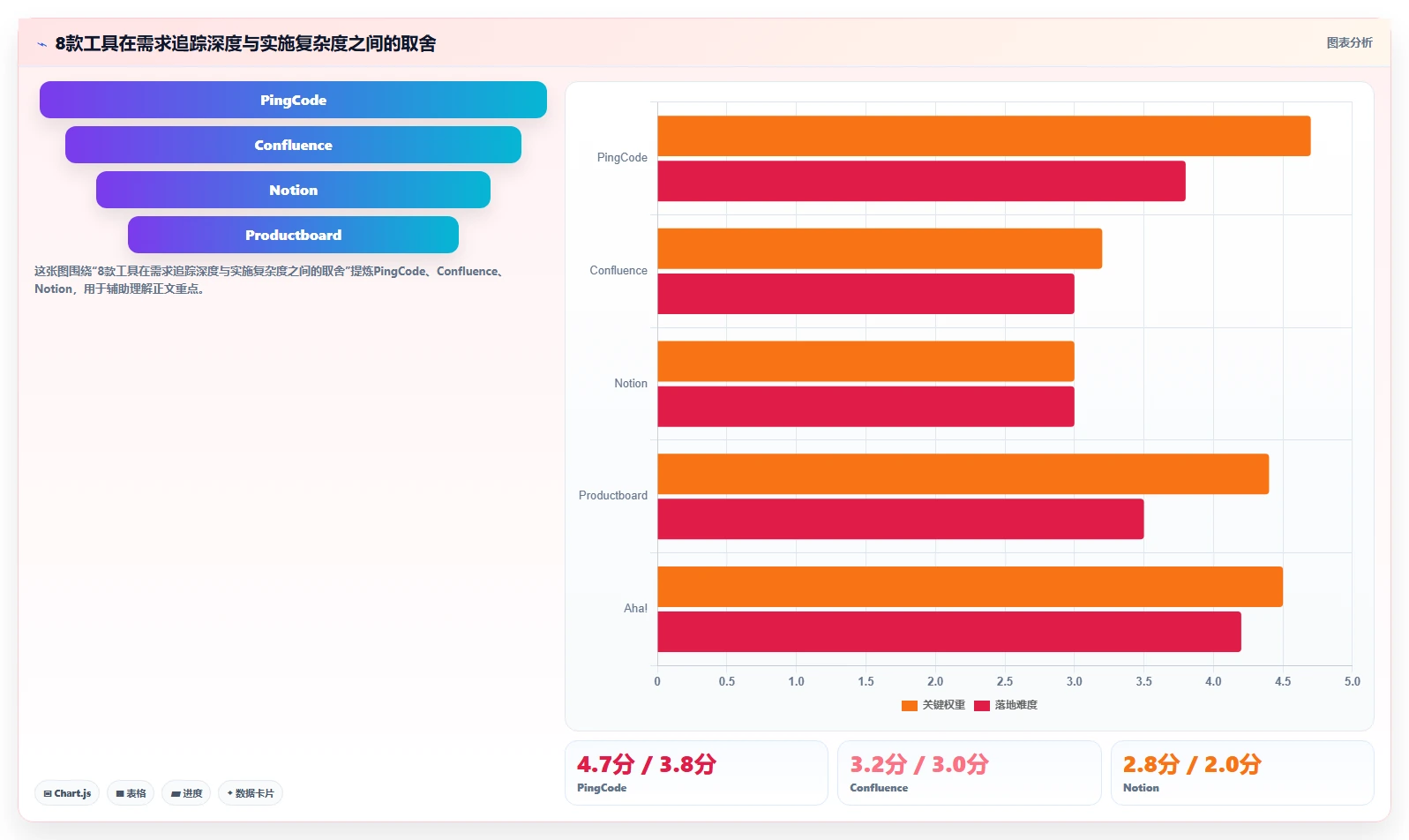The image size is (1409, 840).
Task: Click the 关键权重 legend label
Action: [x=944, y=705]
